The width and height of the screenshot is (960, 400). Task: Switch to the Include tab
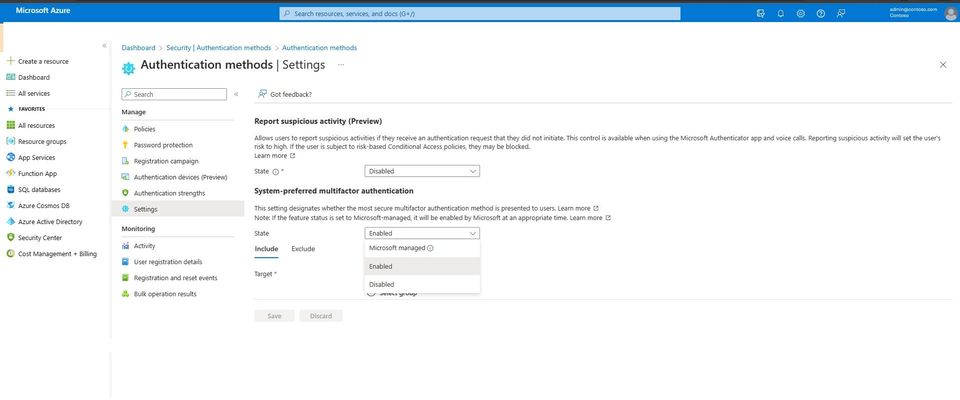tap(266, 249)
